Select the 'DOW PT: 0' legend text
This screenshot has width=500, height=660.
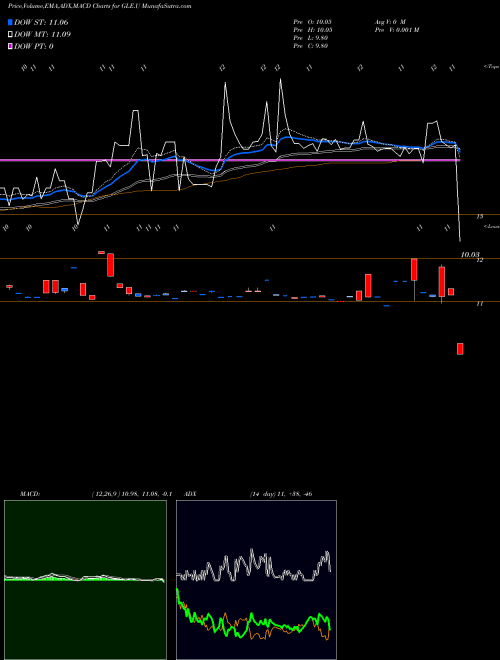34,46
